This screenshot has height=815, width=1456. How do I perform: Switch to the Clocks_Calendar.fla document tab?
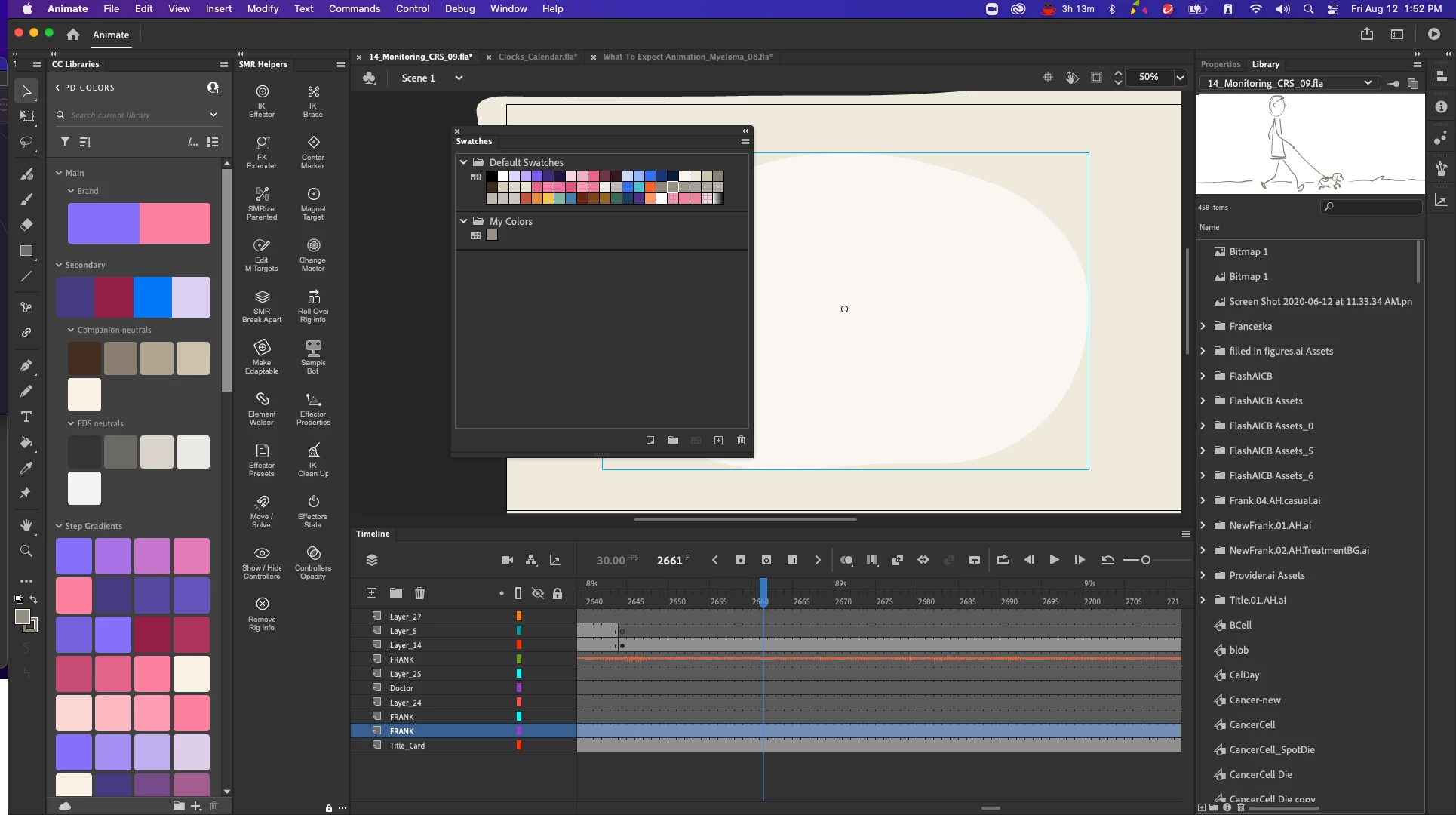click(537, 57)
